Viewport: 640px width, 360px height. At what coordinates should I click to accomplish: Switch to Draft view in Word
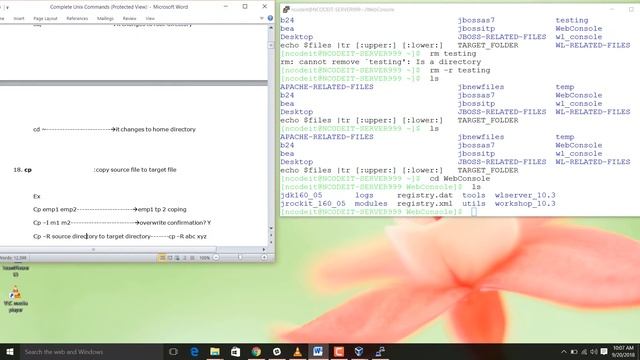(x=192, y=258)
